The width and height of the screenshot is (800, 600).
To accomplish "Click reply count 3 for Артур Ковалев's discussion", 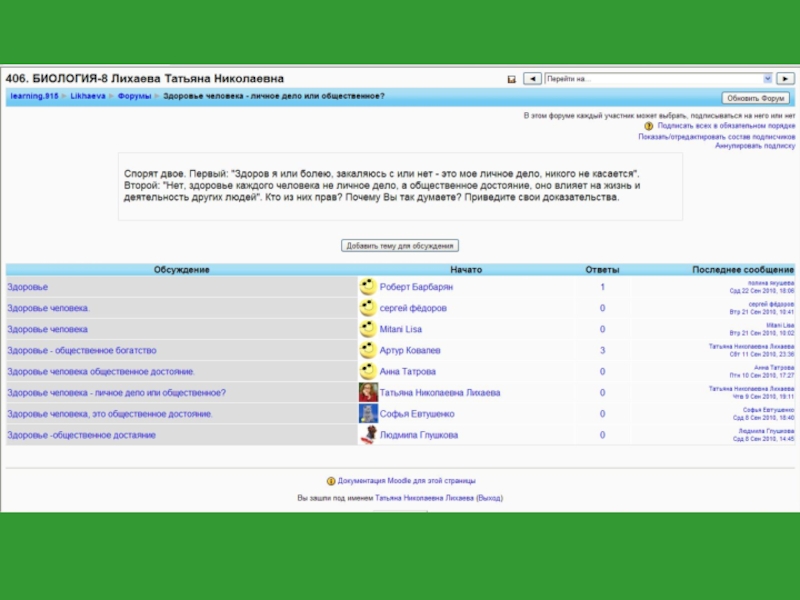I will (x=603, y=351).
